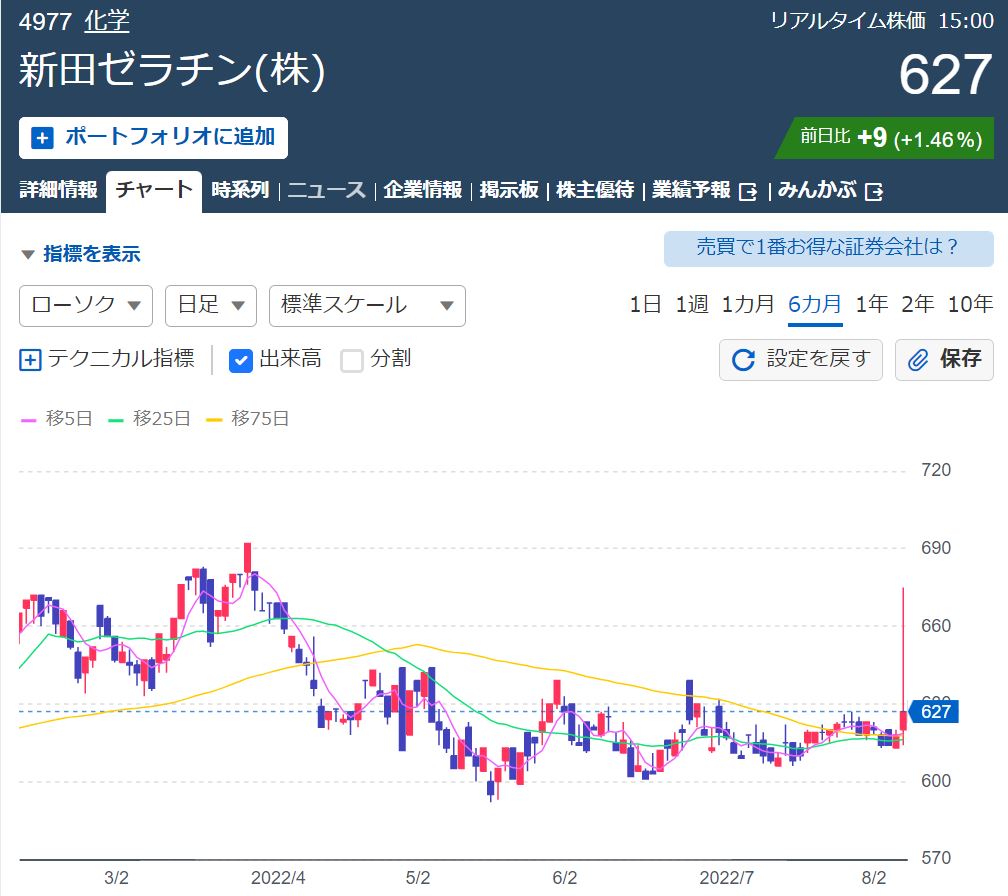Click the 5/2 date axis label
The width and height of the screenshot is (1008, 896).
tap(418, 878)
